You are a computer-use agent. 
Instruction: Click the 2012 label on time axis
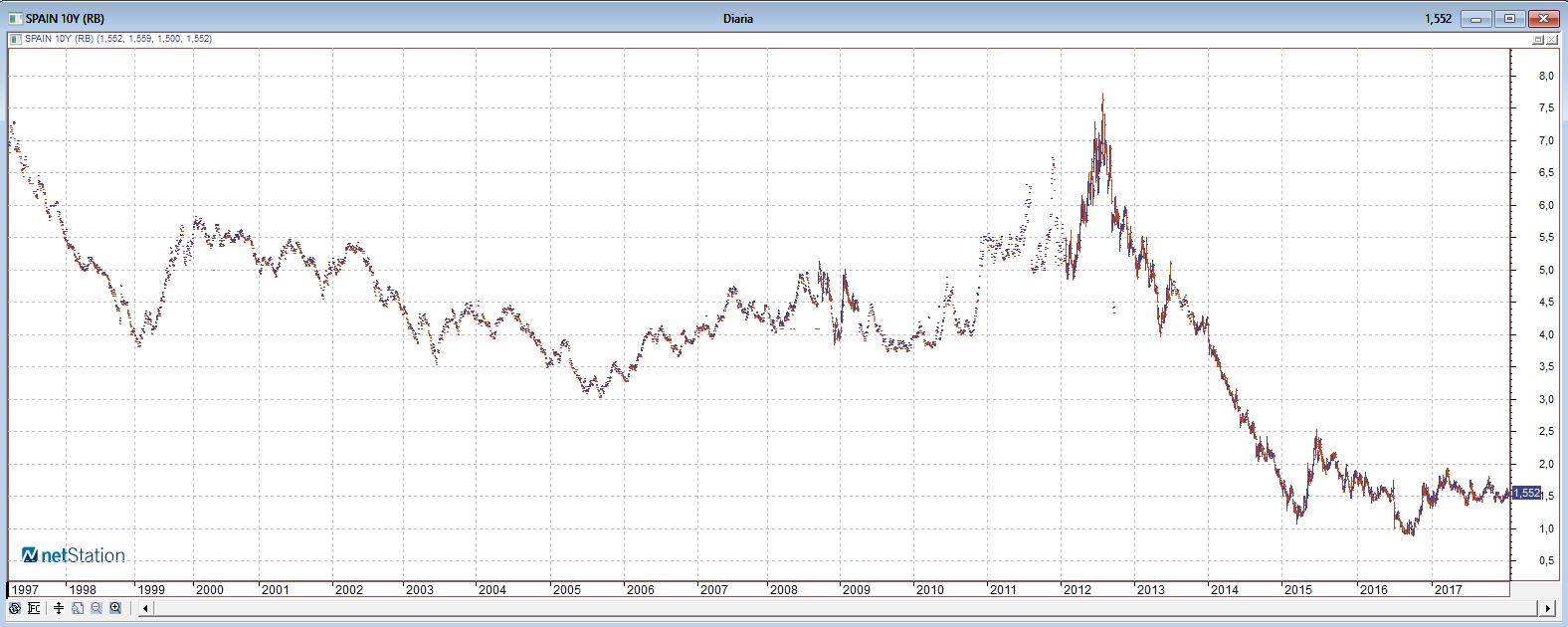click(x=1078, y=590)
